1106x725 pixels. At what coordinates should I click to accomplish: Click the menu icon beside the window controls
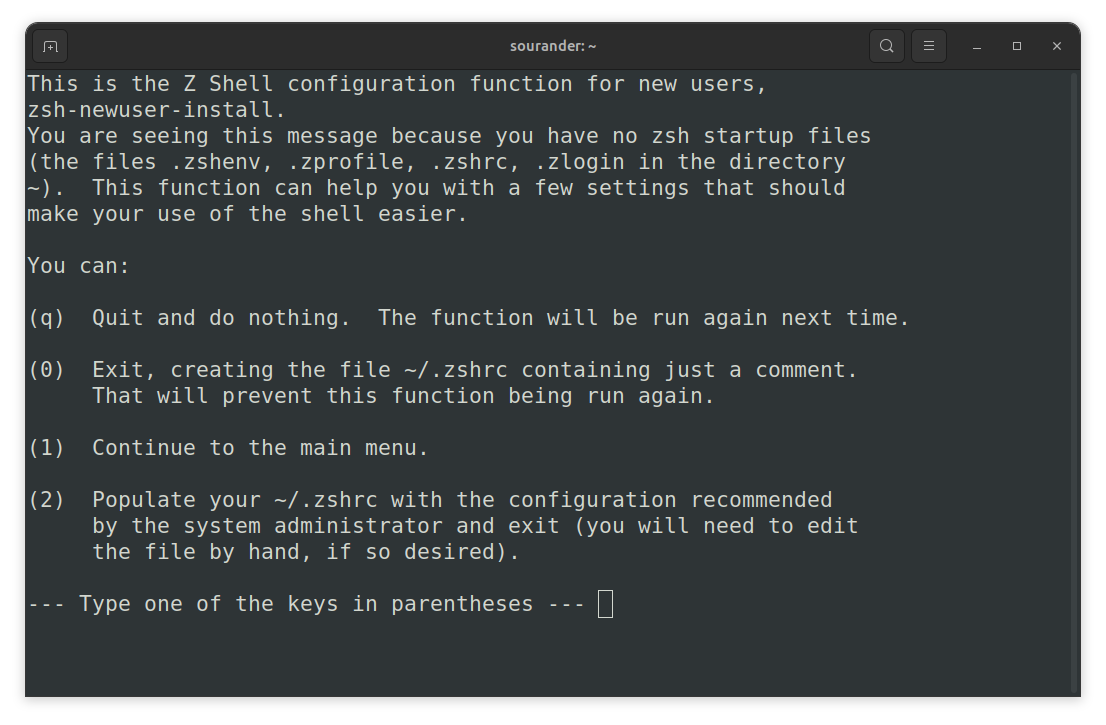point(928,46)
